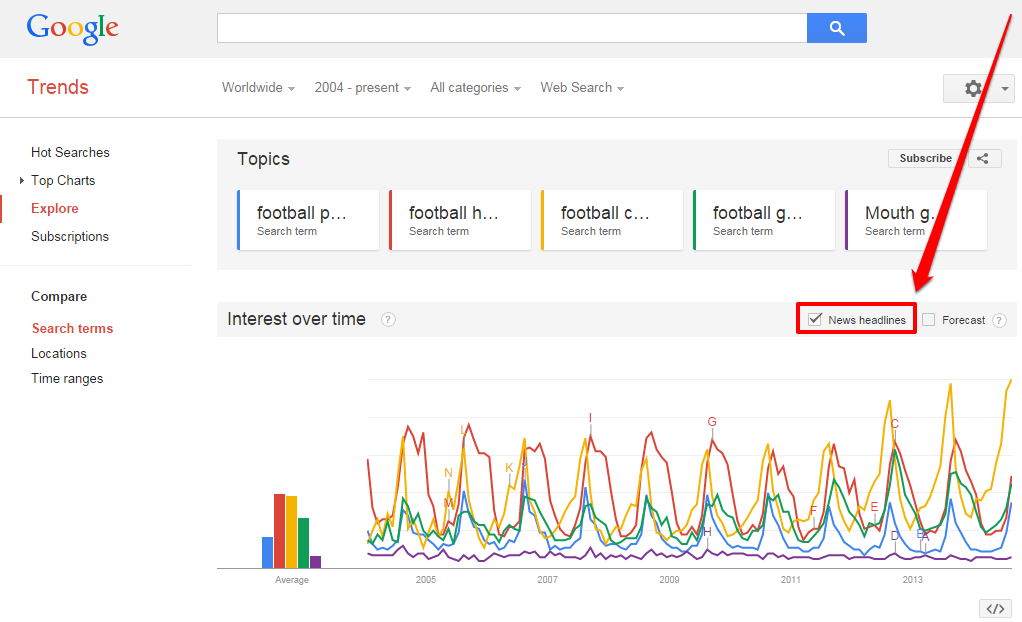
Task: Select Time ranges under Compare
Action: click(67, 379)
